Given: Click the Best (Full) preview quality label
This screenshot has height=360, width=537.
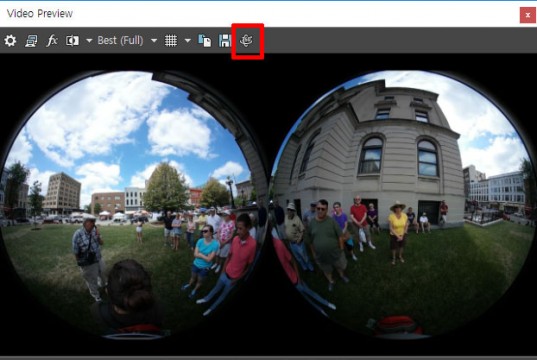Looking at the screenshot, I should [121, 40].
